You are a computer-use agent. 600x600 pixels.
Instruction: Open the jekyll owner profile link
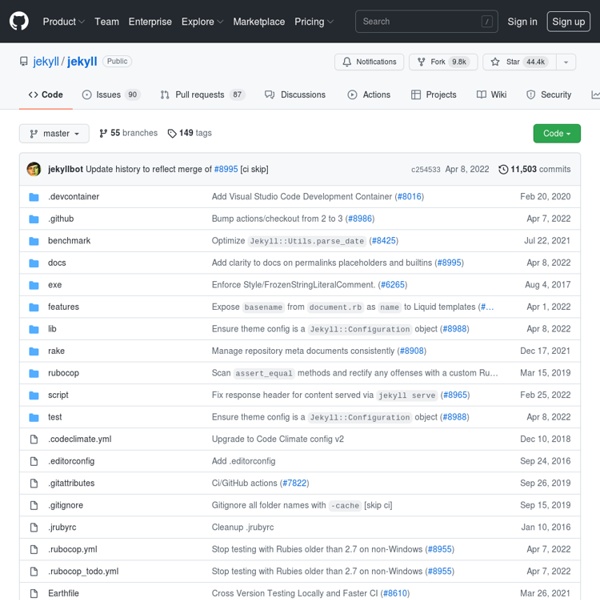pos(46,62)
